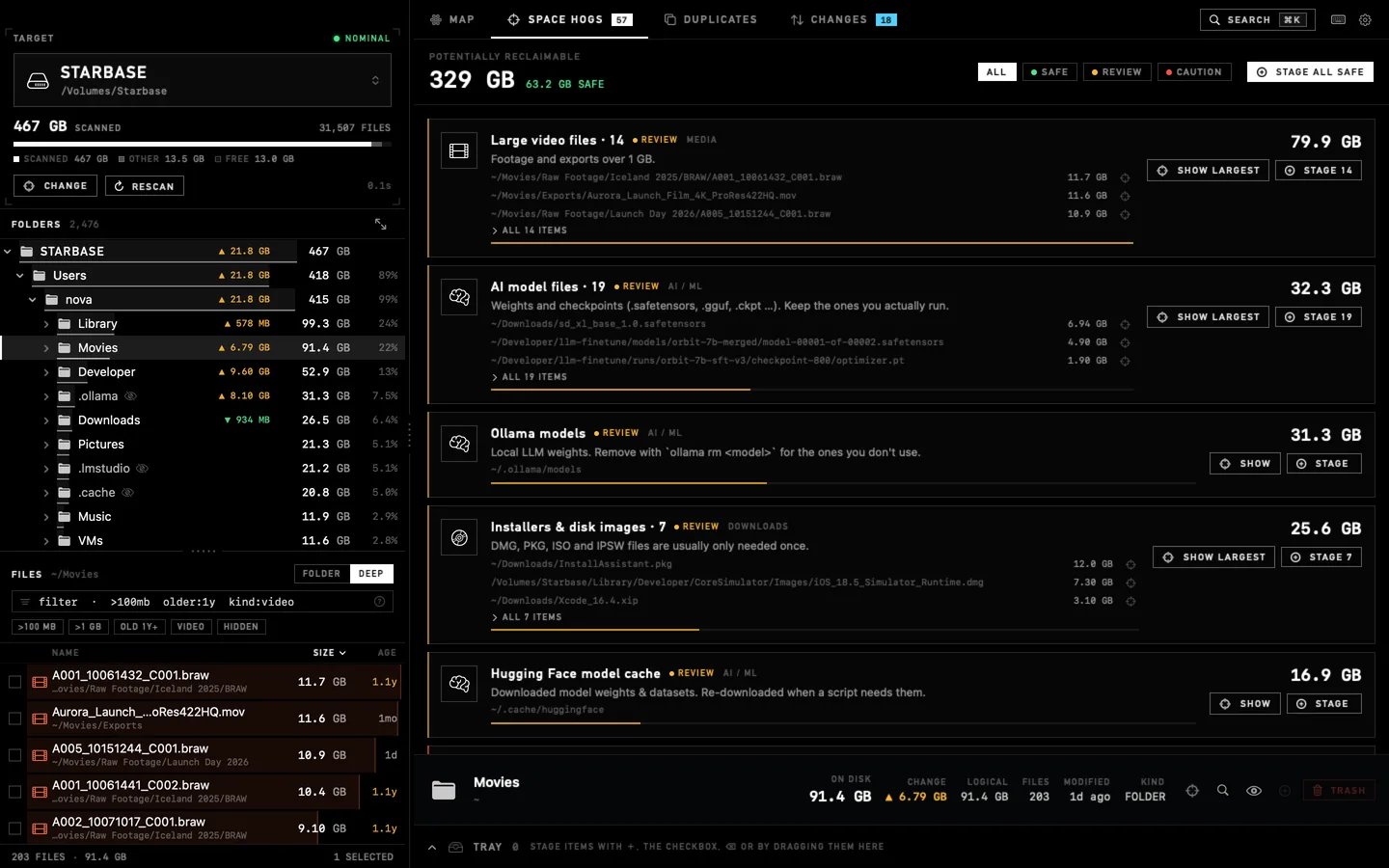Click crosshair beside Xcode_16.4.xip 3.10 GB
Viewport: 1389px width, 868px height.
pyautogui.click(x=1130, y=601)
